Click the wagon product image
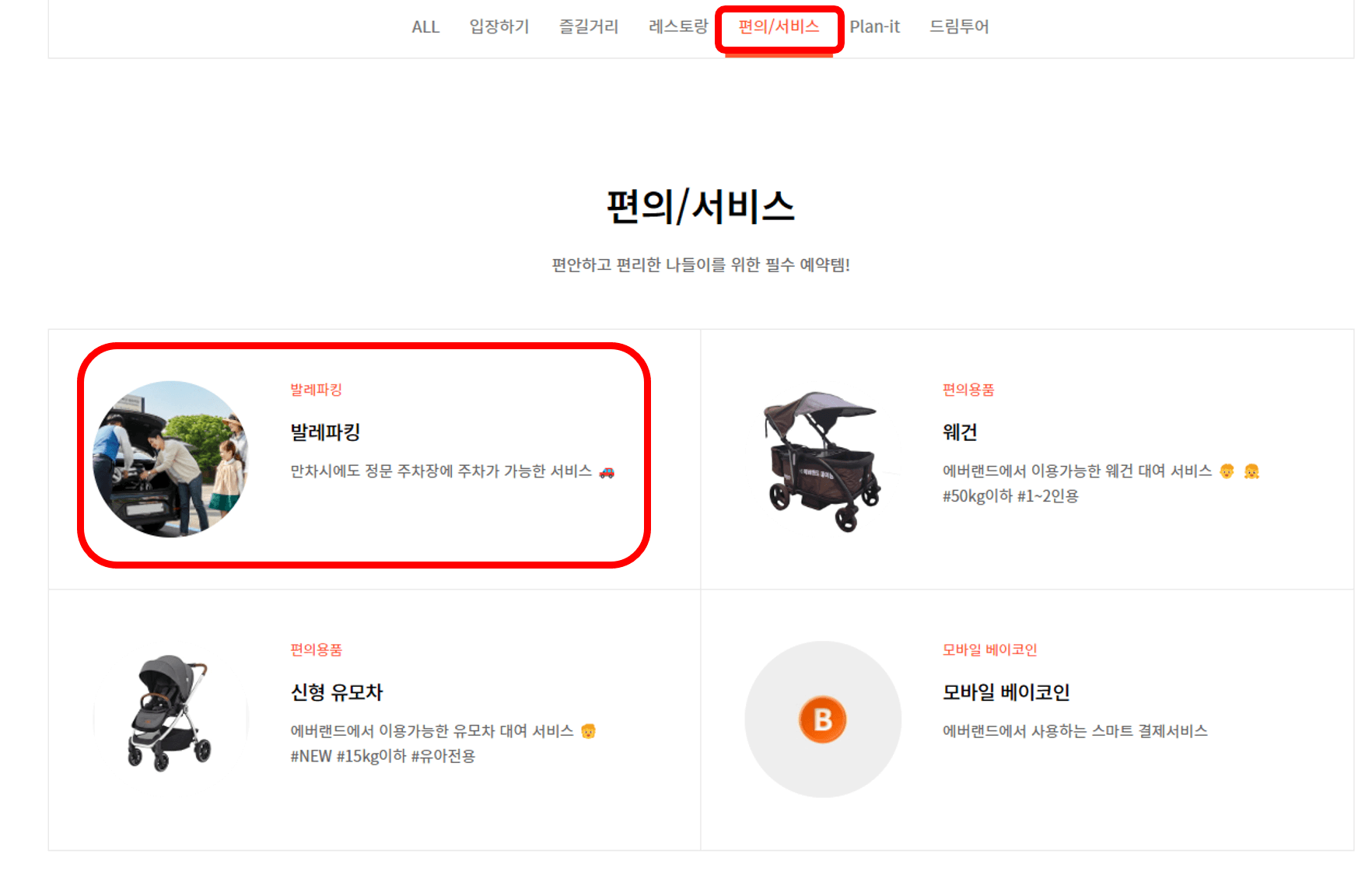Screen dimensions: 1372x875 point(822,461)
